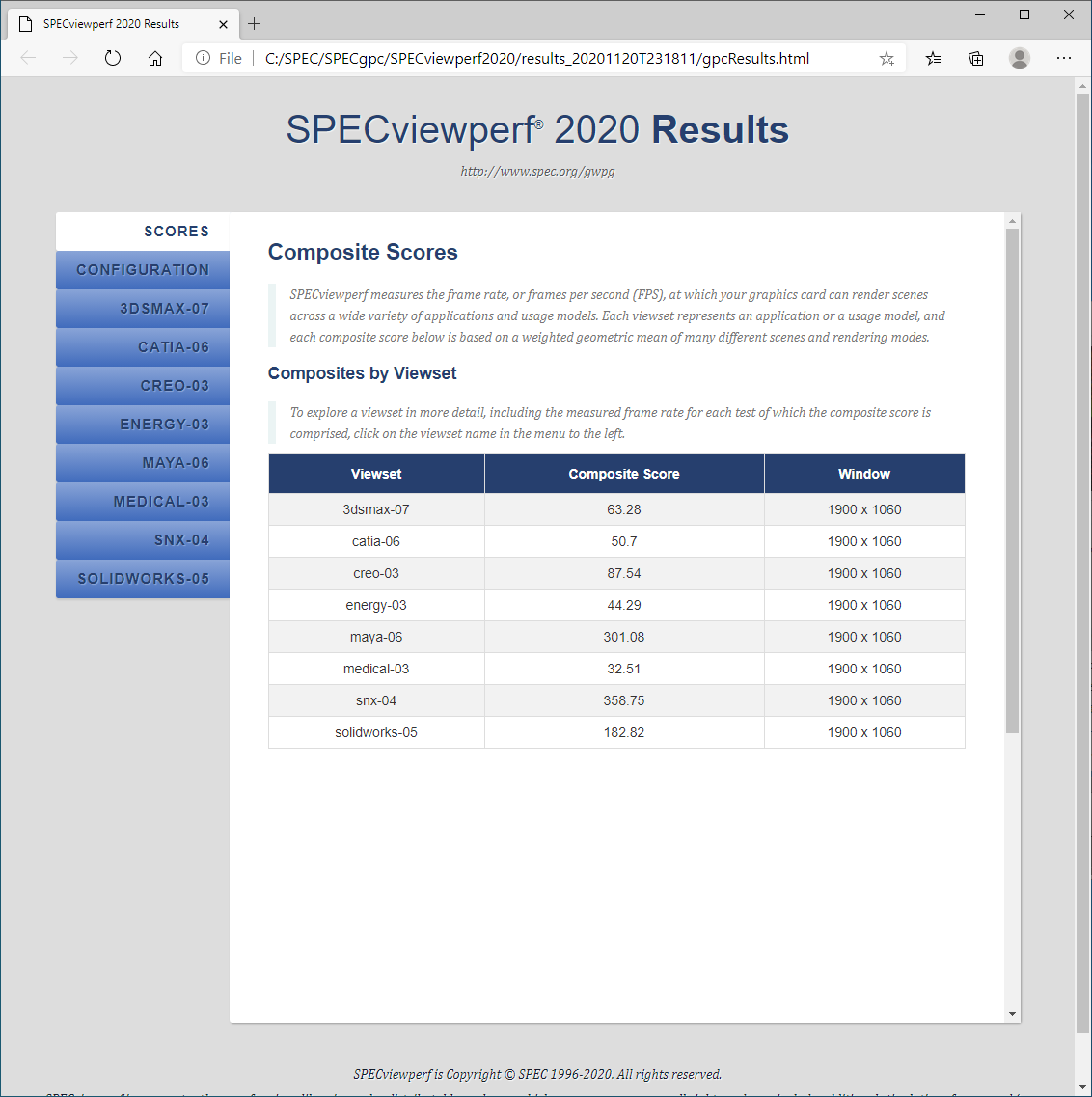Open the MAYA-06 viewset page
Image resolution: width=1092 pixels, height=1097 pixels.
pyautogui.click(x=143, y=462)
